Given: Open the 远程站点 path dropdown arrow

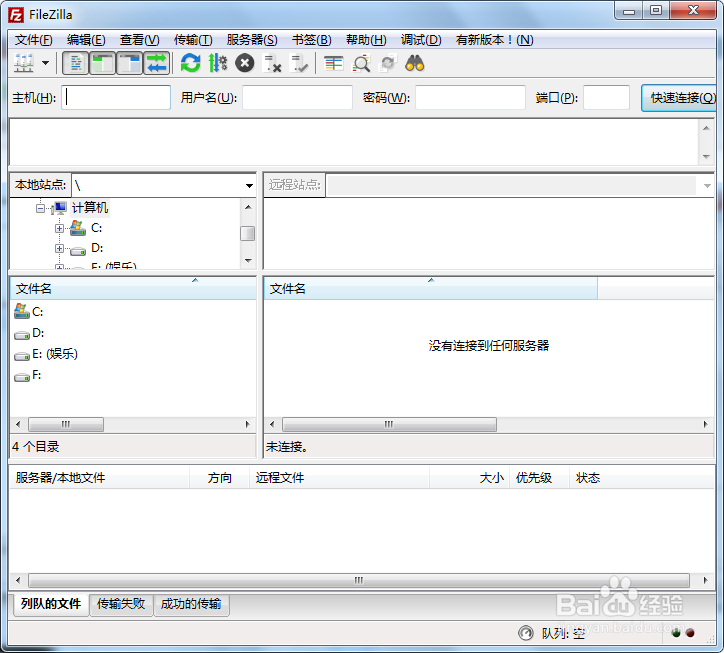Looking at the screenshot, I should [707, 186].
